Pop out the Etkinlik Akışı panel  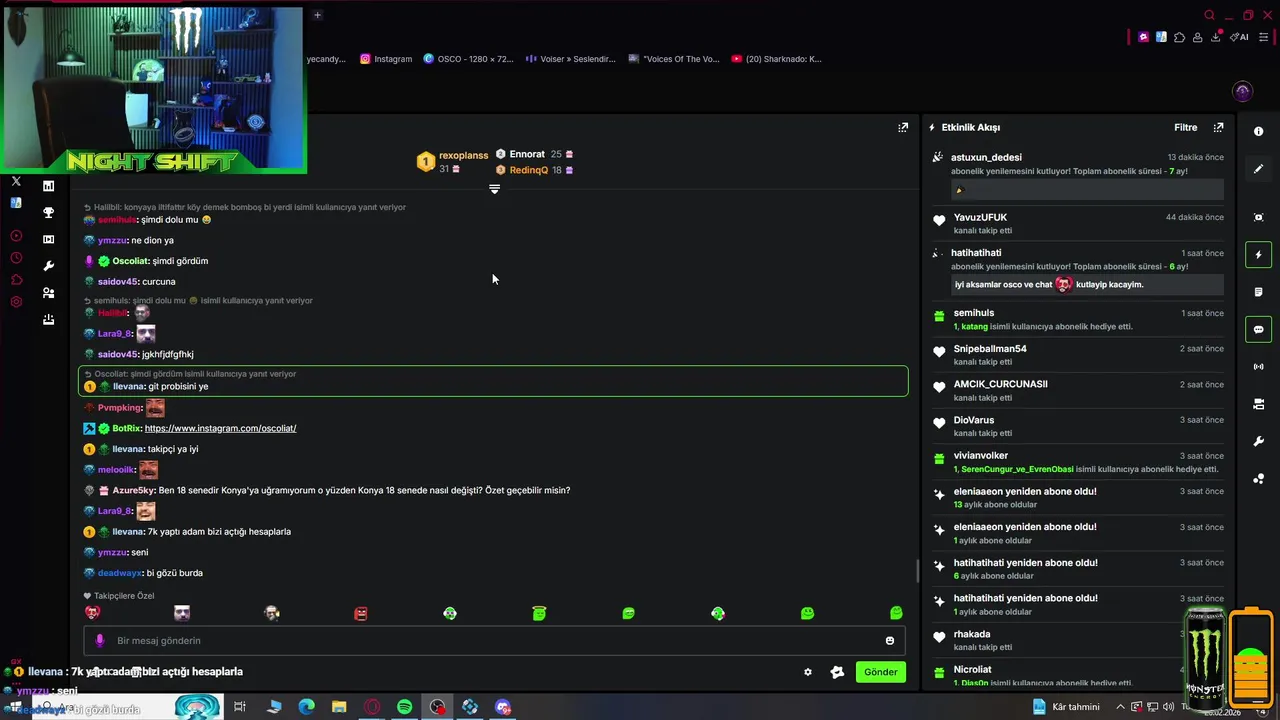[x=1218, y=127]
